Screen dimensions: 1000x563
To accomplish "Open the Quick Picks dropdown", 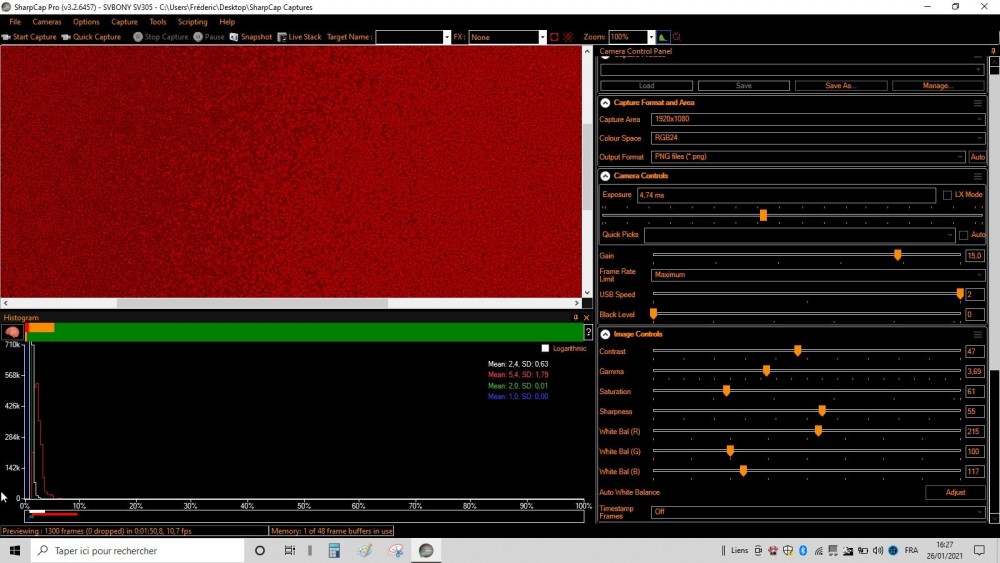I will point(799,235).
